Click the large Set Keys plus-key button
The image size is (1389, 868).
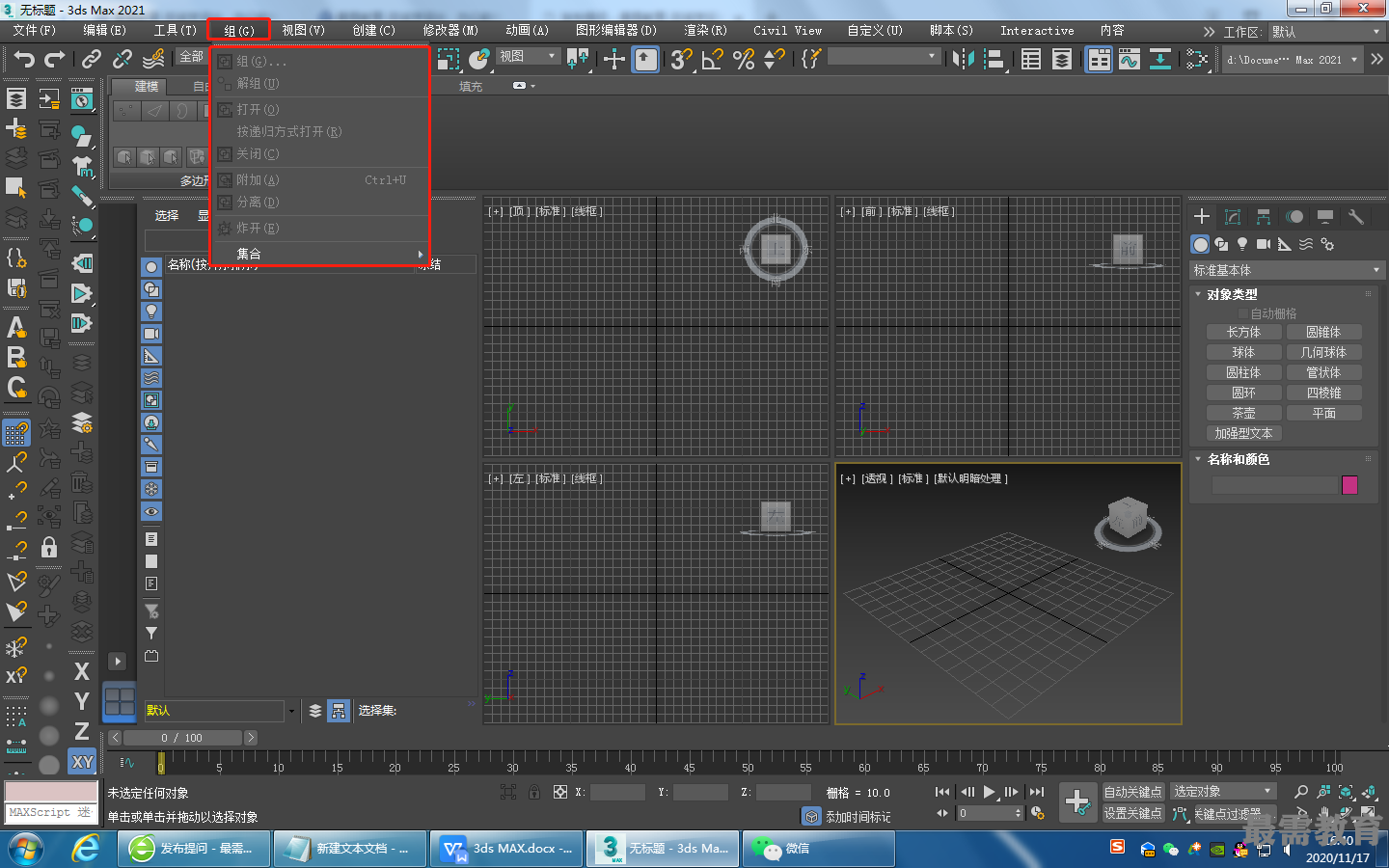click(1076, 801)
